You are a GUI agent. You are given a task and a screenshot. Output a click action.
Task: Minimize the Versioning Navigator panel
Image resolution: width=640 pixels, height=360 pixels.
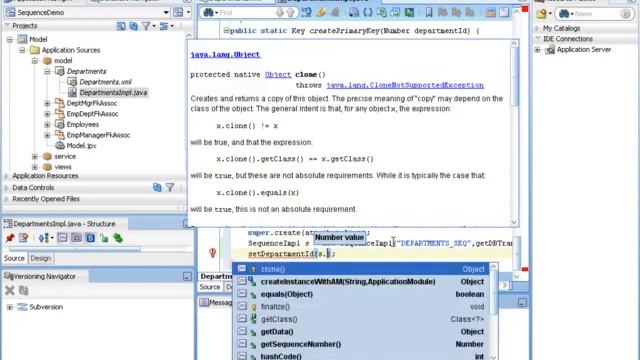coord(187,276)
